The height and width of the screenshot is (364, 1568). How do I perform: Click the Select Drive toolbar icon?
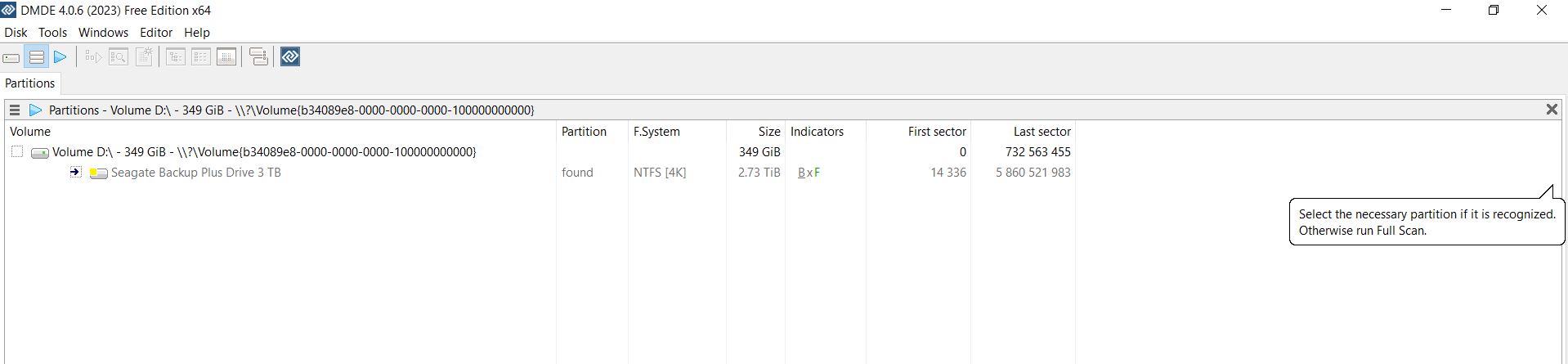pyautogui.click(x=11, y=57)
